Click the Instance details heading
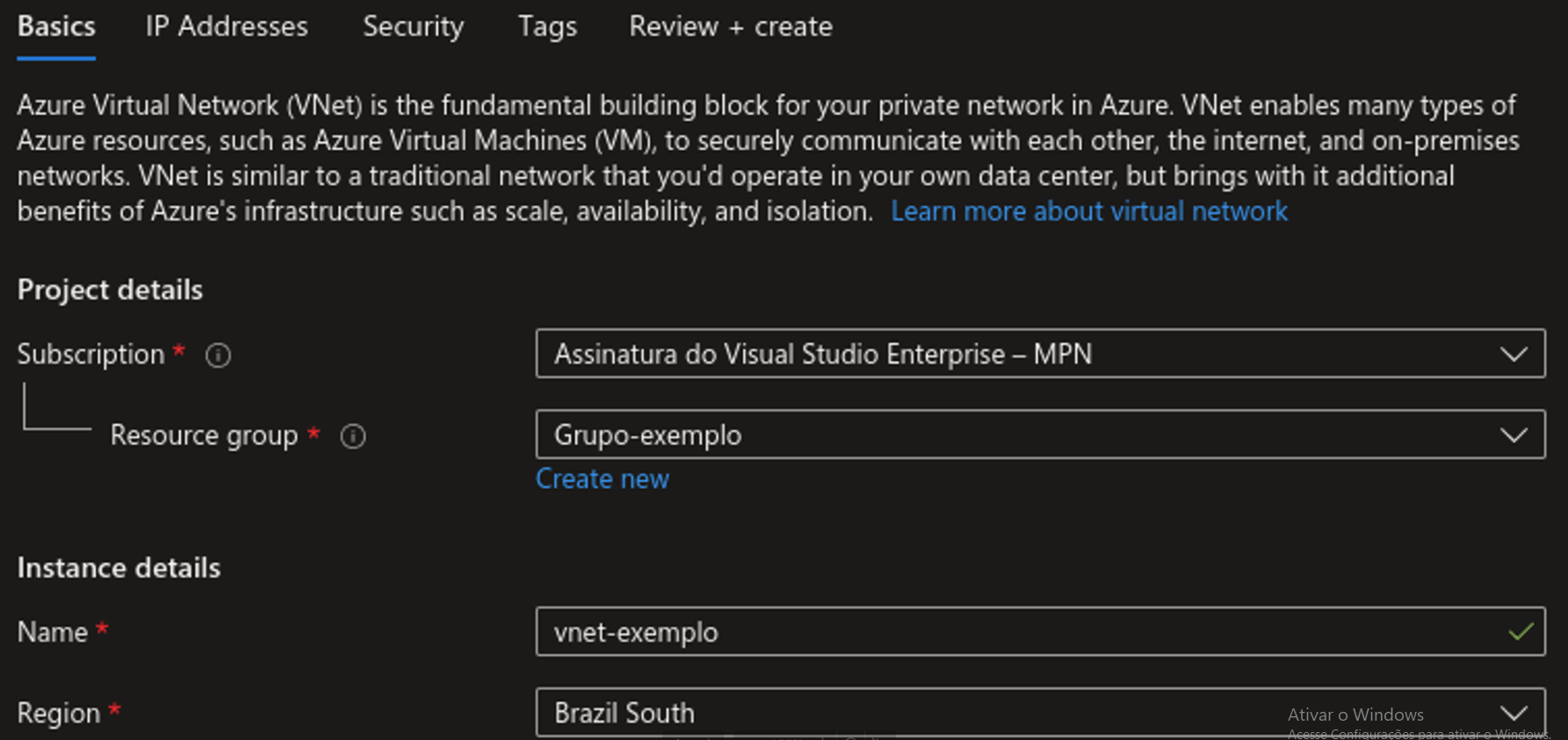1568x740 pixels. tap(119, 568)
